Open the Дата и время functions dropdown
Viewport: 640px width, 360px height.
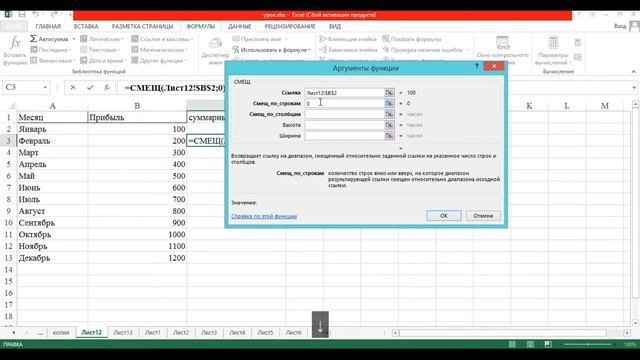point(103,60)
